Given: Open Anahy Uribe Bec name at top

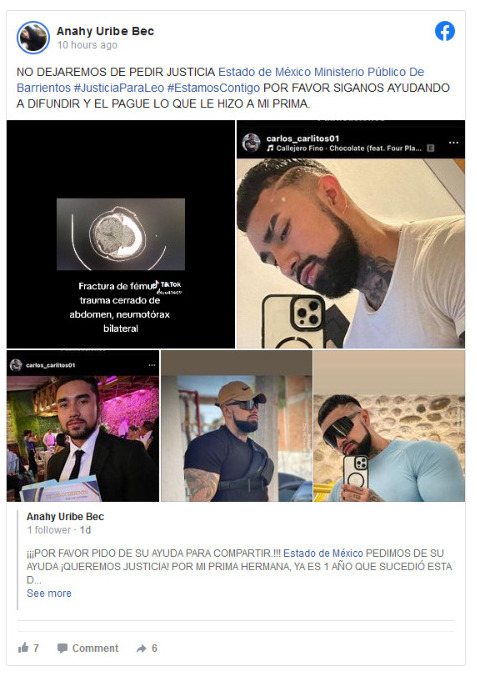Looking at the screenshot, I should click(x=105, y=31).
